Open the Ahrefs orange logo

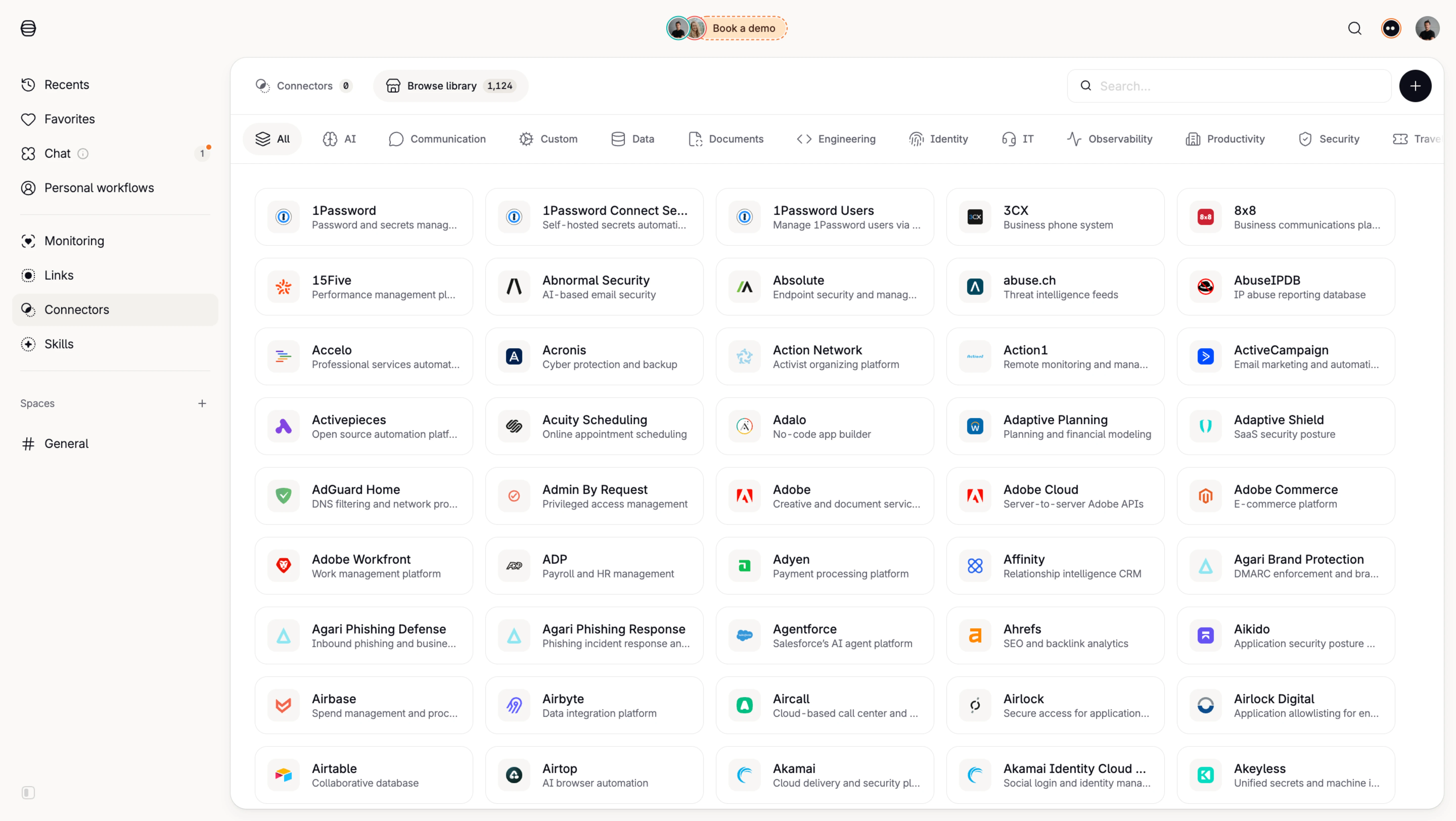coord(974,636)
